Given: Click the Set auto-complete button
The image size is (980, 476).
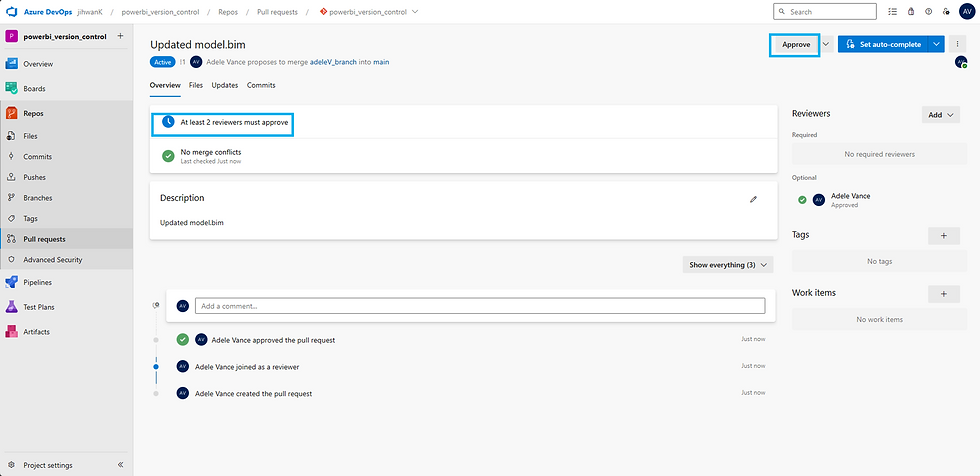Looking at the screenshot, I should click(883, 44).
